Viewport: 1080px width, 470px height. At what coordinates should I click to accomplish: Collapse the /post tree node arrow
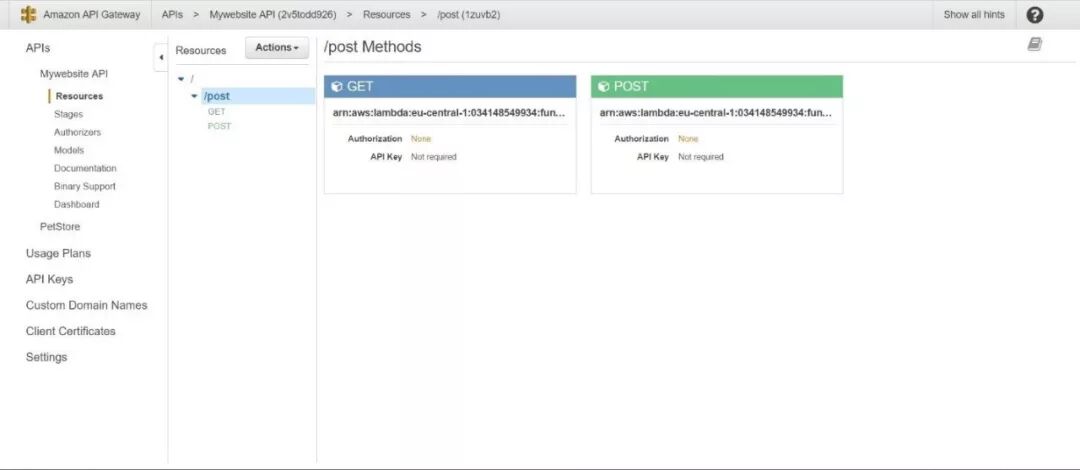click(194, 96)
